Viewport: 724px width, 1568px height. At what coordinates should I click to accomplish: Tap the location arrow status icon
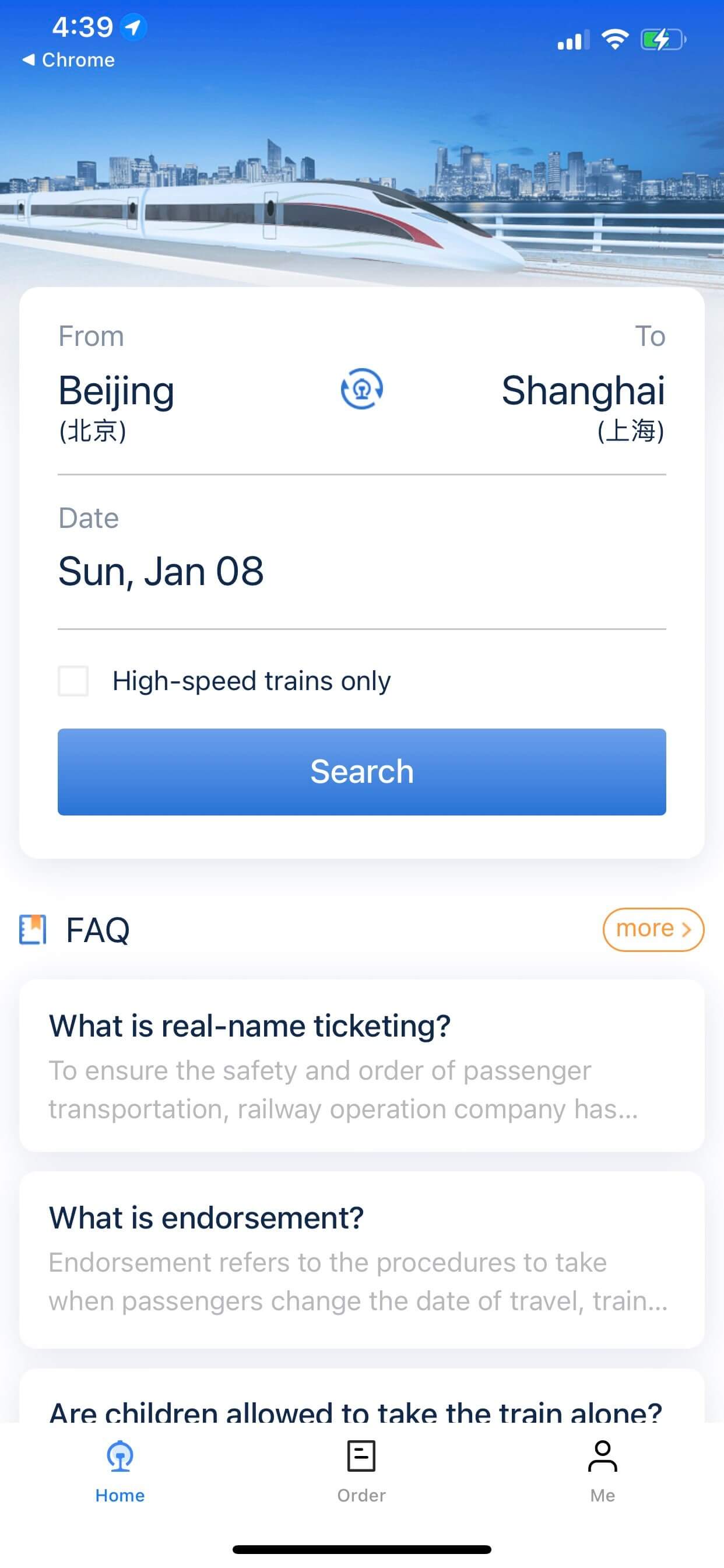pyautogui.click(x=133, y=27)
